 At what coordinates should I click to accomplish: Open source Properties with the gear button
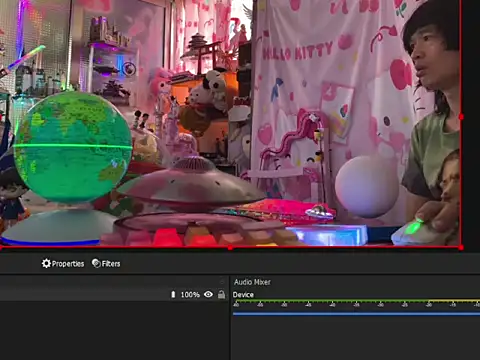pyautogui.click(x=63, y=264)
